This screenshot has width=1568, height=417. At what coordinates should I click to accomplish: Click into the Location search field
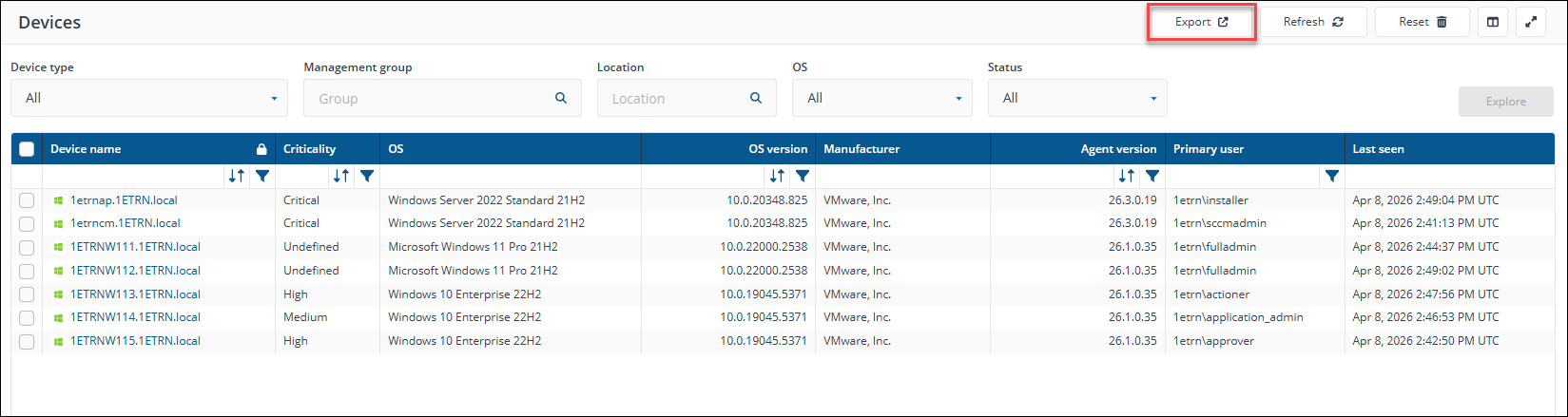677,98
